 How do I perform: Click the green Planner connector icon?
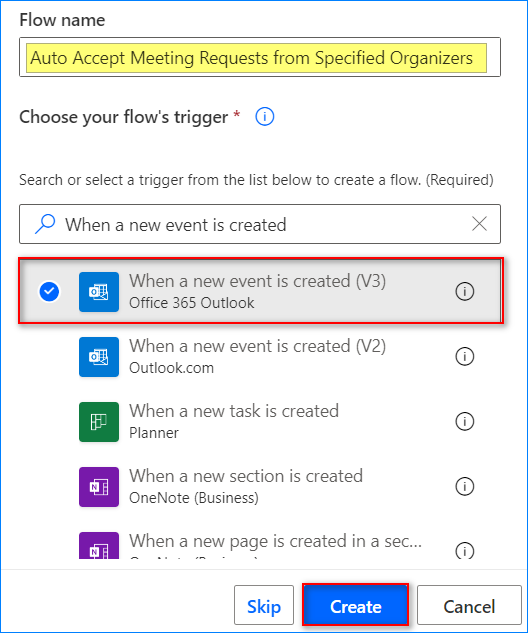tap(99, 422)
